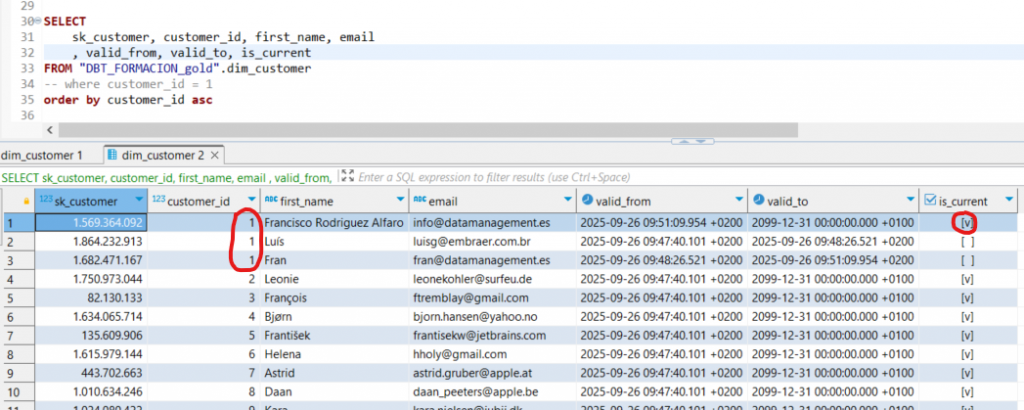Toggle is_current checkbox for Fran row
The image size is (1024, 410).
pyautogui.click(x=966, y=260)
